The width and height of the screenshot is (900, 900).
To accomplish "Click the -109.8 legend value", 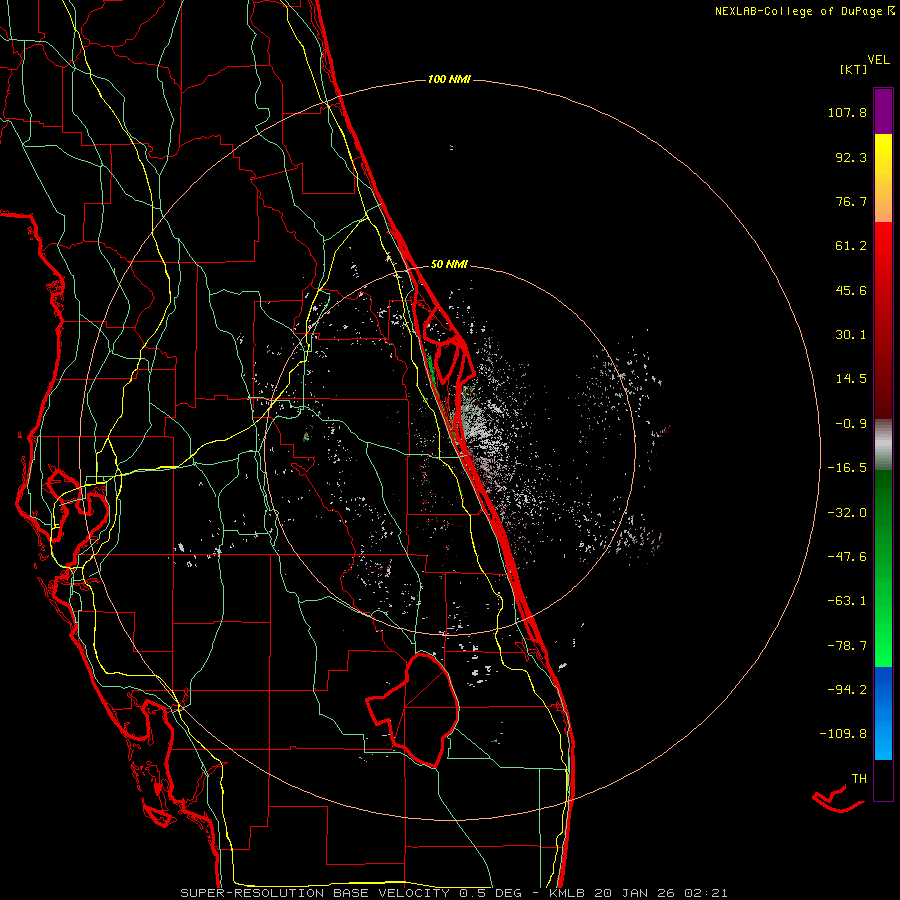I will tap(843, 734).
